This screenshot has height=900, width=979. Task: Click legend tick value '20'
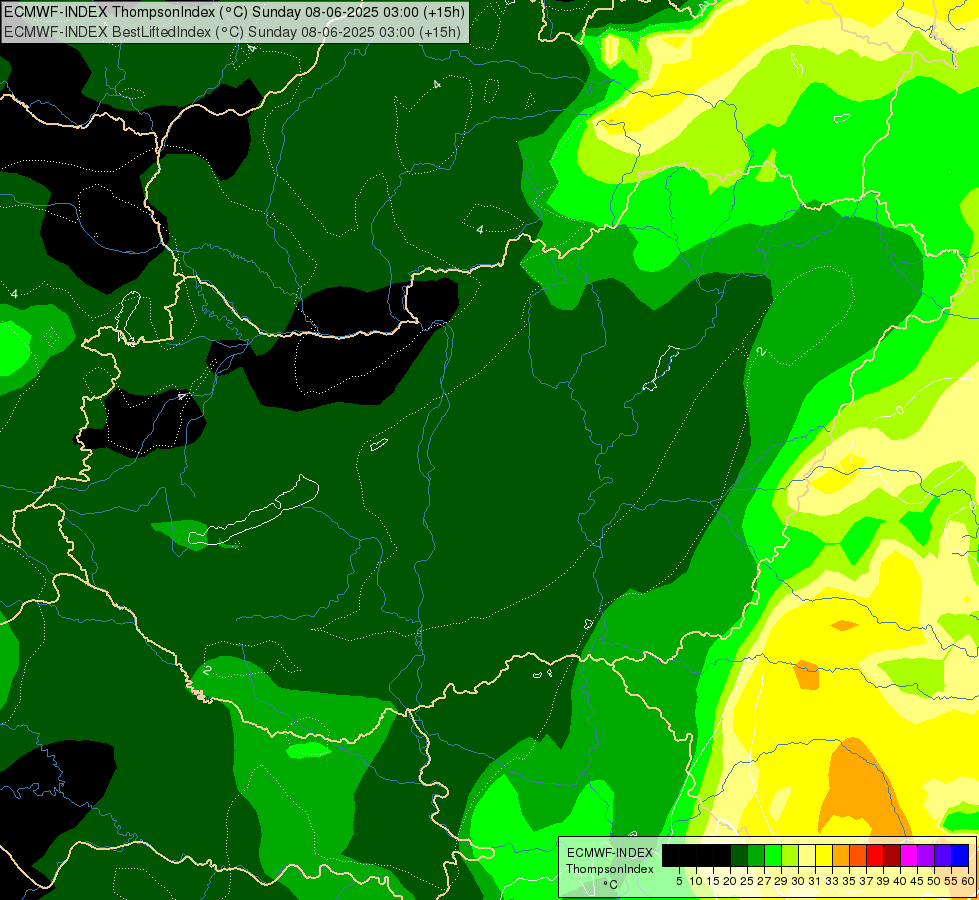(730, 881)
